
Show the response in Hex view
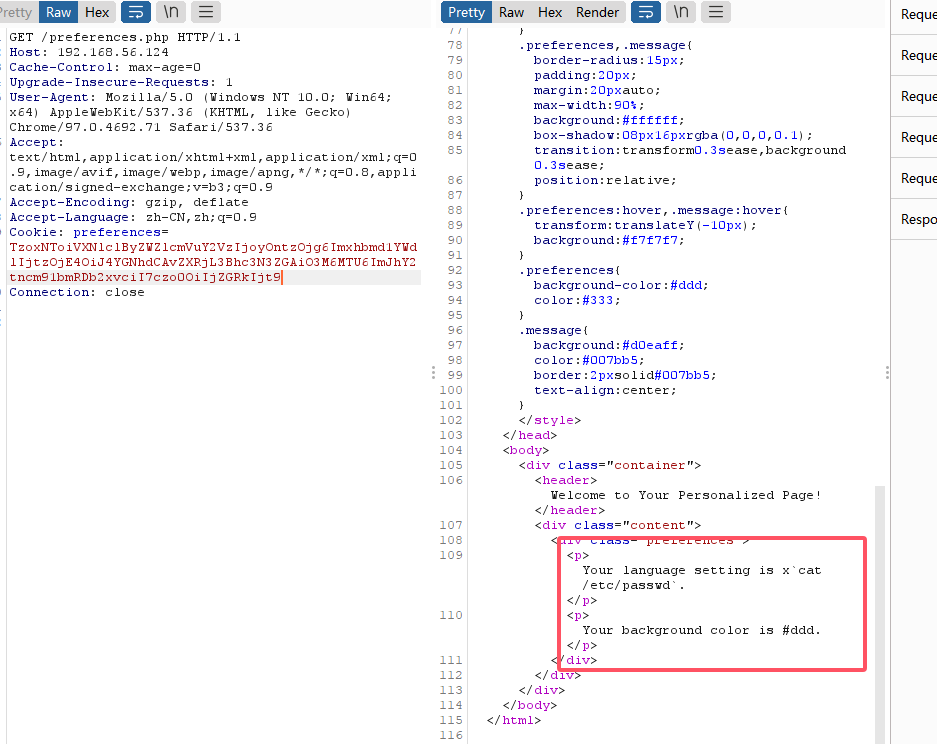coord(550,12)
